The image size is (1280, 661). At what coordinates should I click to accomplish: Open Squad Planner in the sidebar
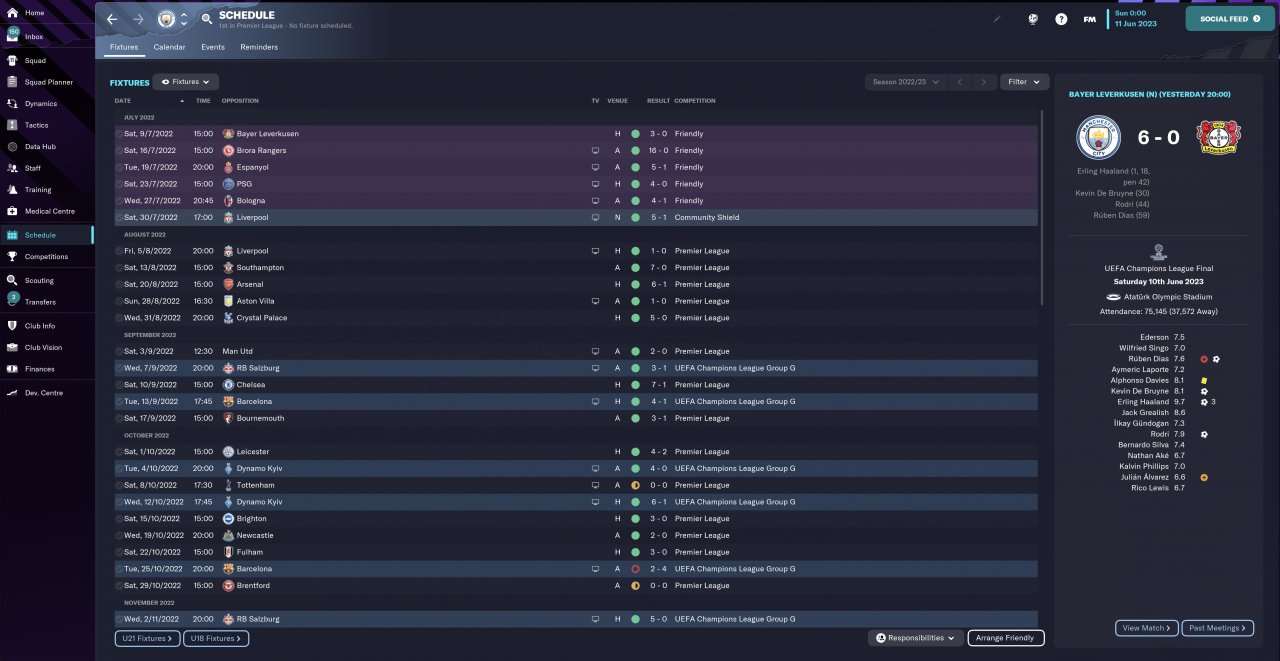[x=48, y=82]
